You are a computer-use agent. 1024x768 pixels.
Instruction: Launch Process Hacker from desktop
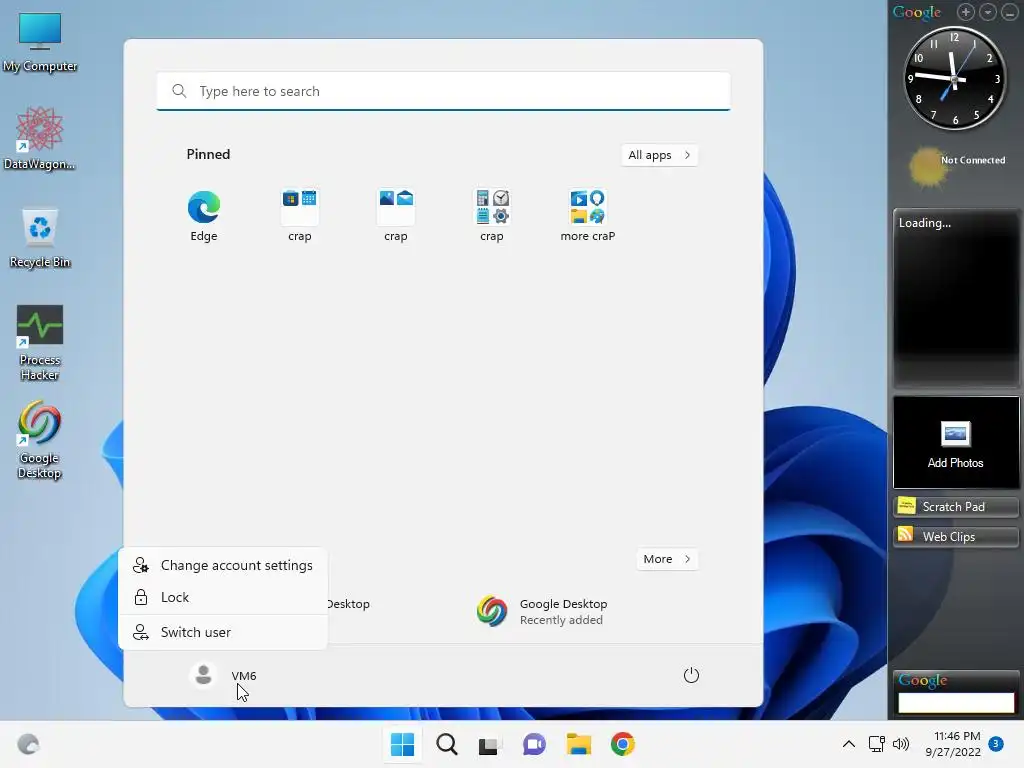coord(40,342)
